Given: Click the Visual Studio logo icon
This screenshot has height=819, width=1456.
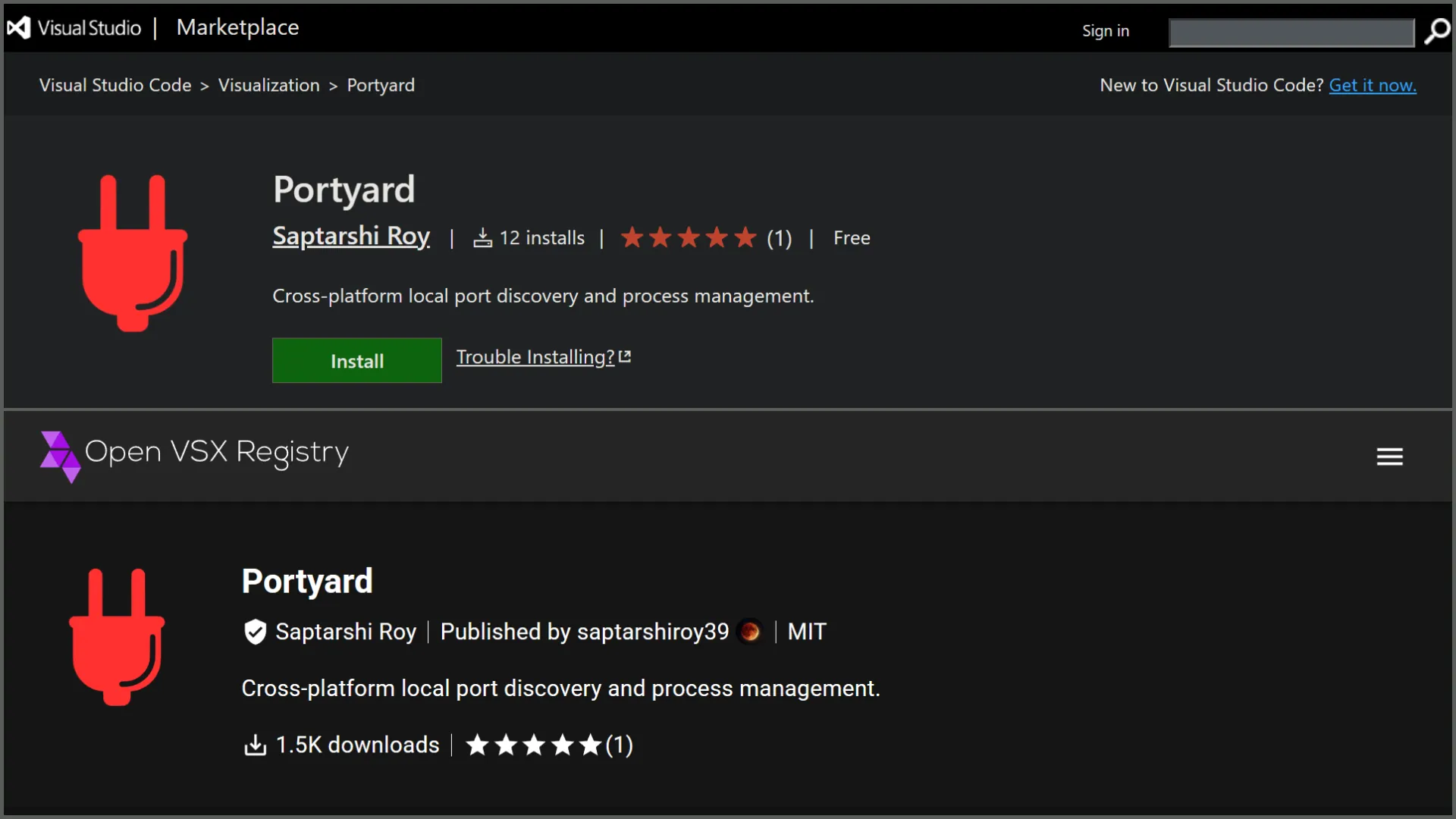Looking at the screenshot, I should click(x=19, y=28).
